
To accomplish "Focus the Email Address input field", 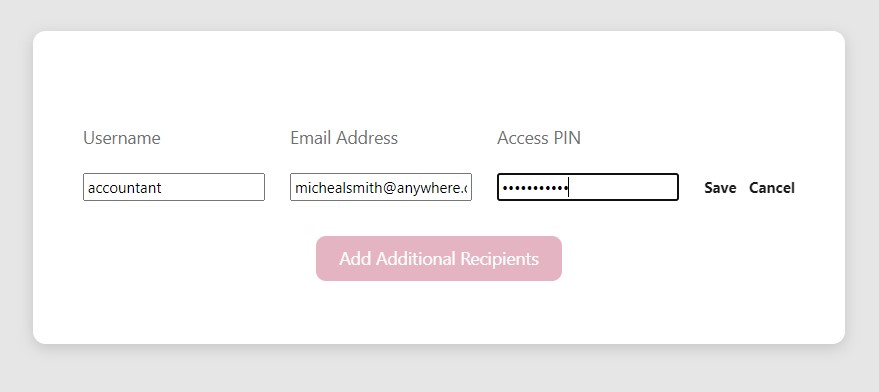I will pos(381,187).
